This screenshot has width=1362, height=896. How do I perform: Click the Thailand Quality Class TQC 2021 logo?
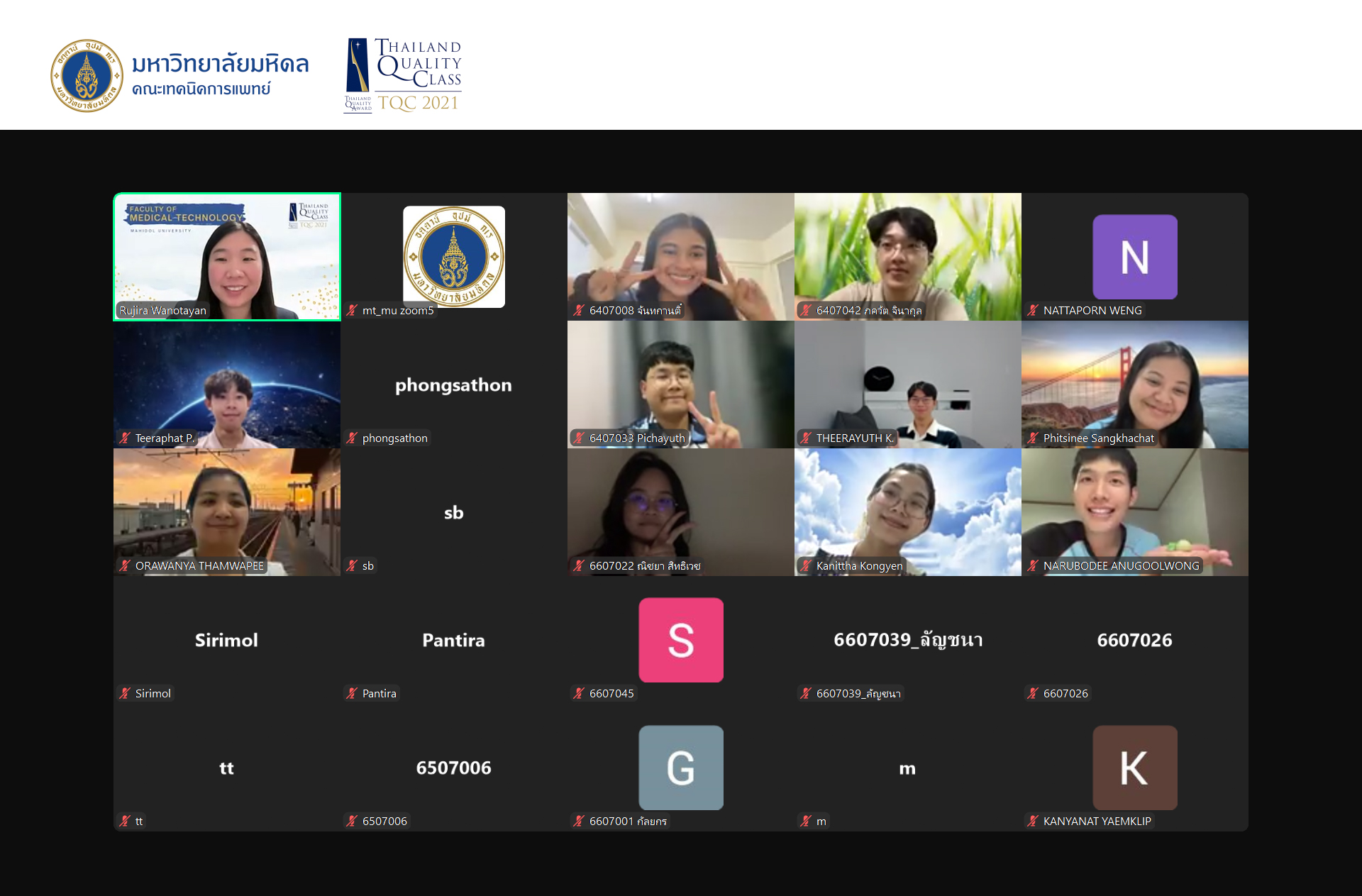pos(404,75)
